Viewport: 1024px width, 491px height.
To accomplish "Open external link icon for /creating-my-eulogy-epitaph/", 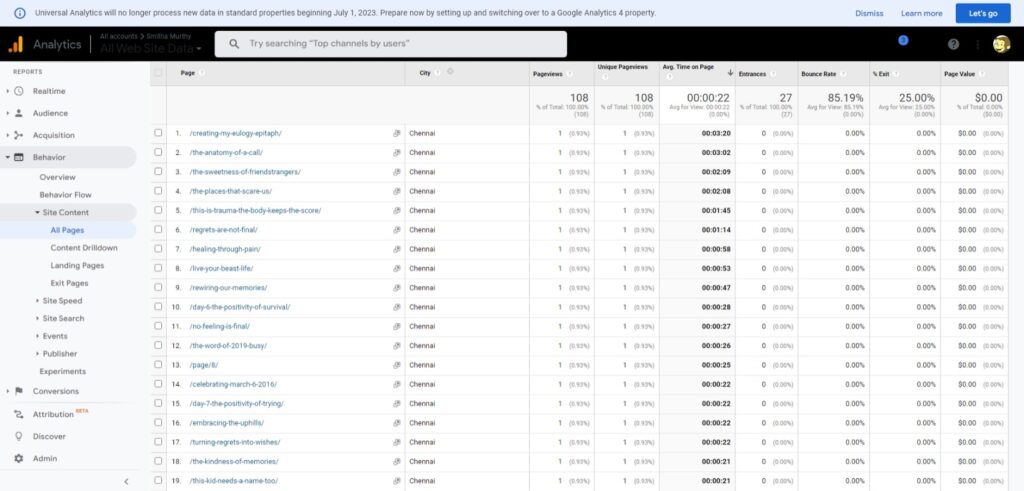I will [x=397, y=133].
